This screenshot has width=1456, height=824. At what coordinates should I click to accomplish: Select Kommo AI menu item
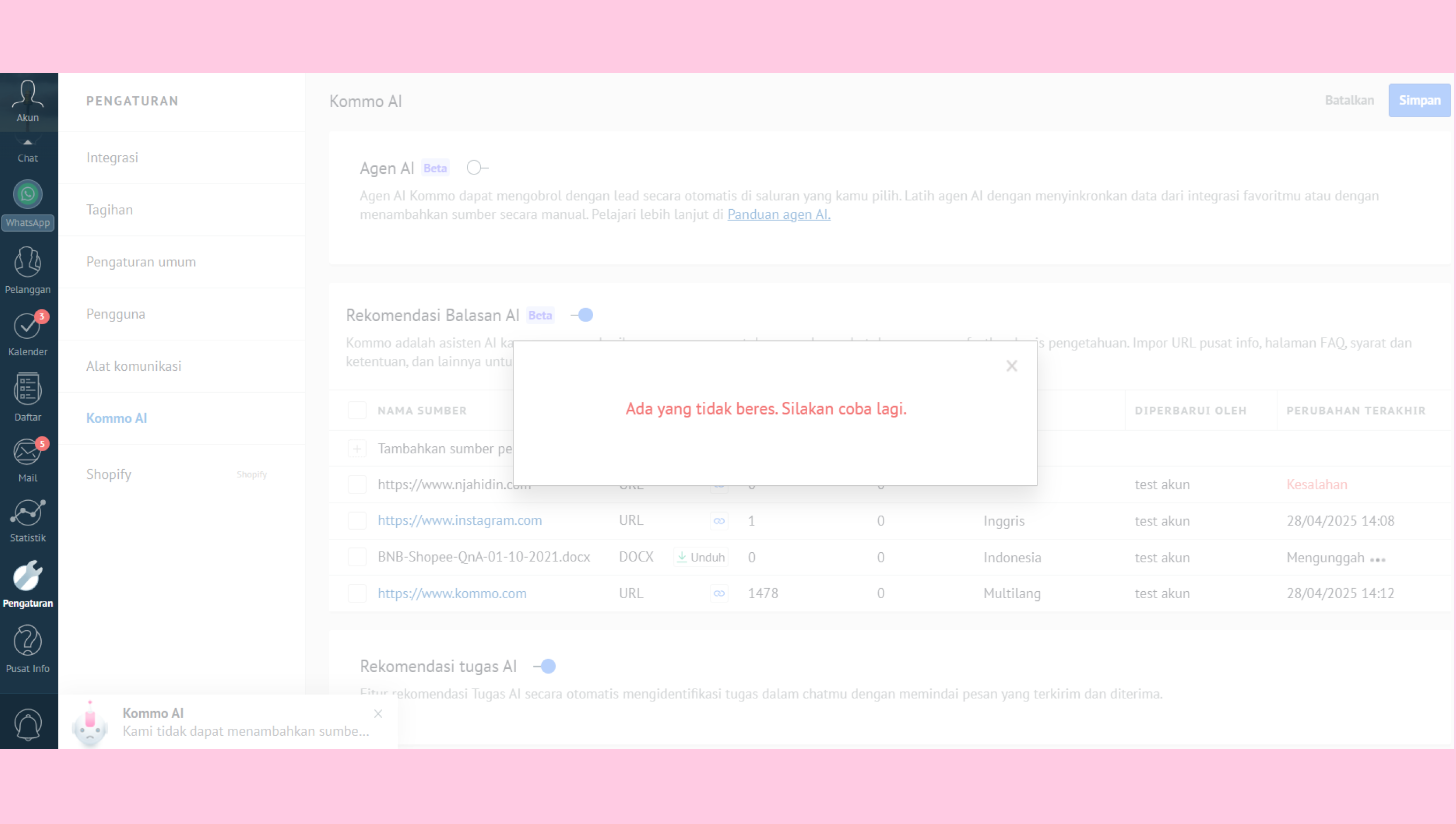coord(181,418)
